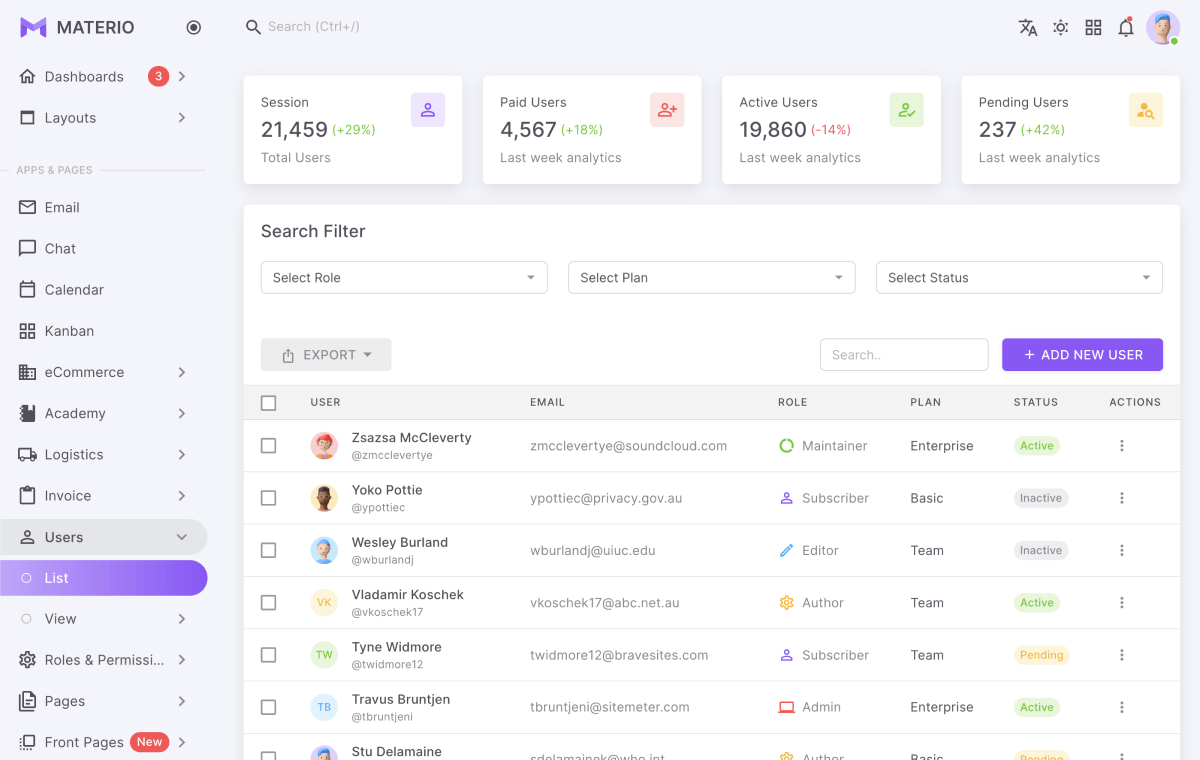Check the Vladamir Koschek row checkbox
This screenshot has width=1200, height=760.
268,603
